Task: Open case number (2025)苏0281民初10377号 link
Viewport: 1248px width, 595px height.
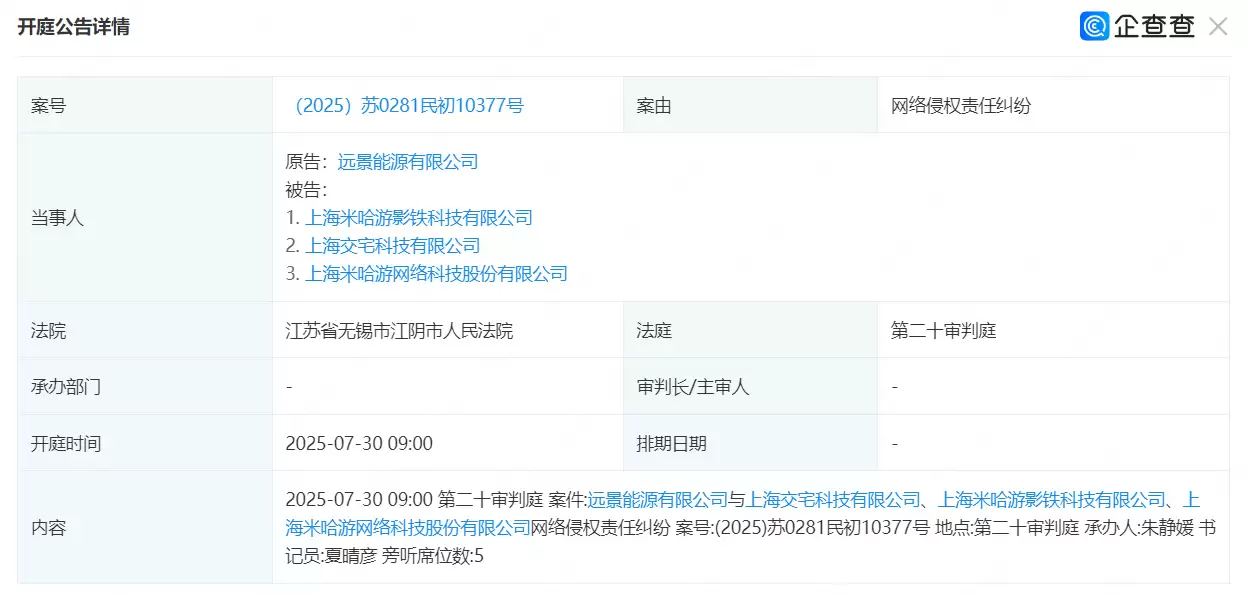Action: pos(414,104)
